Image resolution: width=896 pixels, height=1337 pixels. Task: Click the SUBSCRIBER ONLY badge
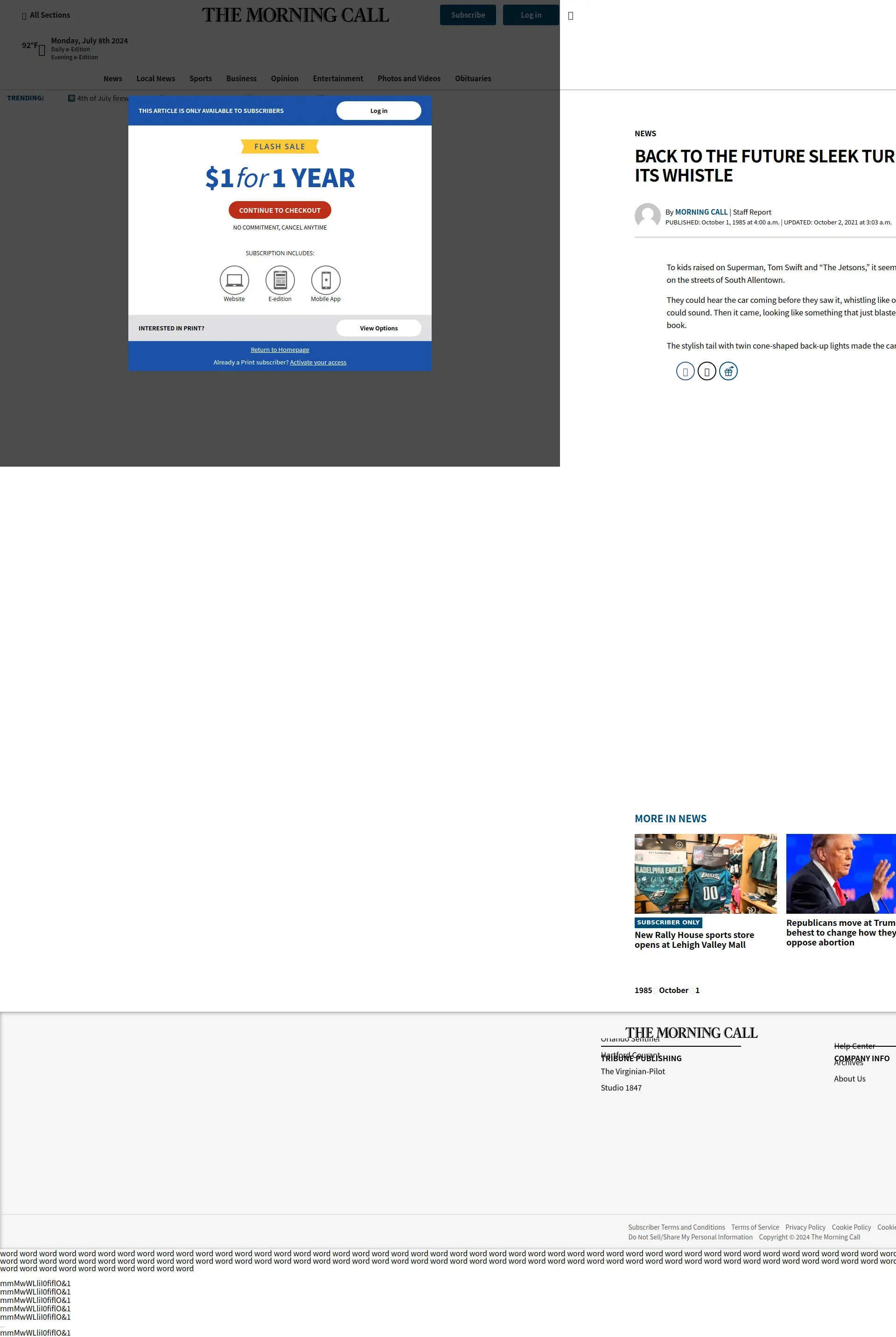click(x=668, y=922)
